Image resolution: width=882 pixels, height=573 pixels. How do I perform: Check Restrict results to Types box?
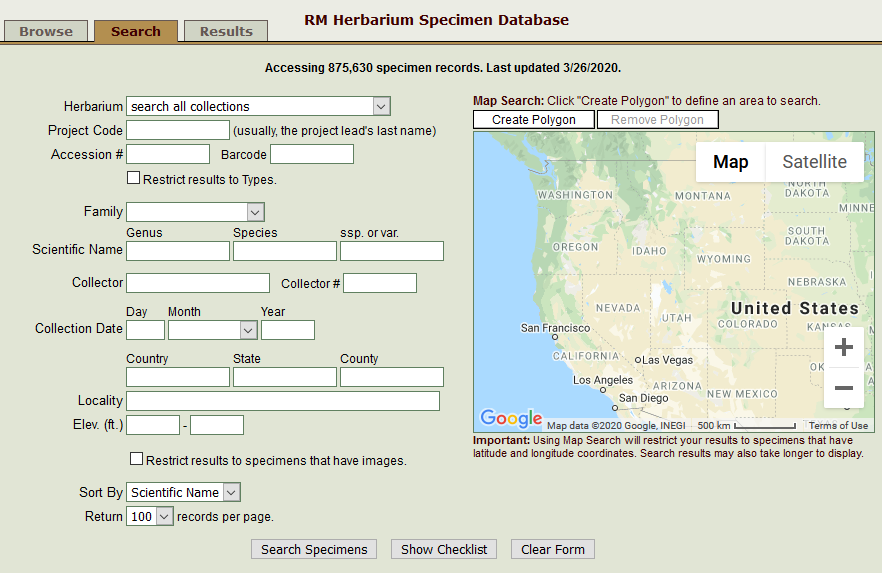point(134,179)
